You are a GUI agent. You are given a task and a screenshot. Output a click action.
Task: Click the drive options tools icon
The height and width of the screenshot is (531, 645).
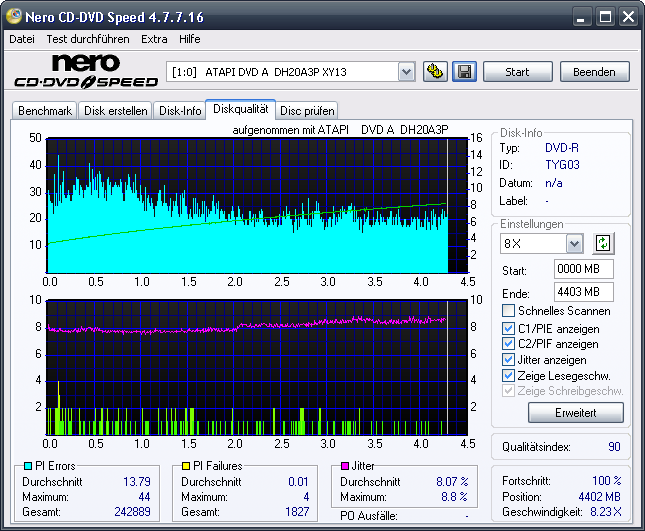click(435, 72)
